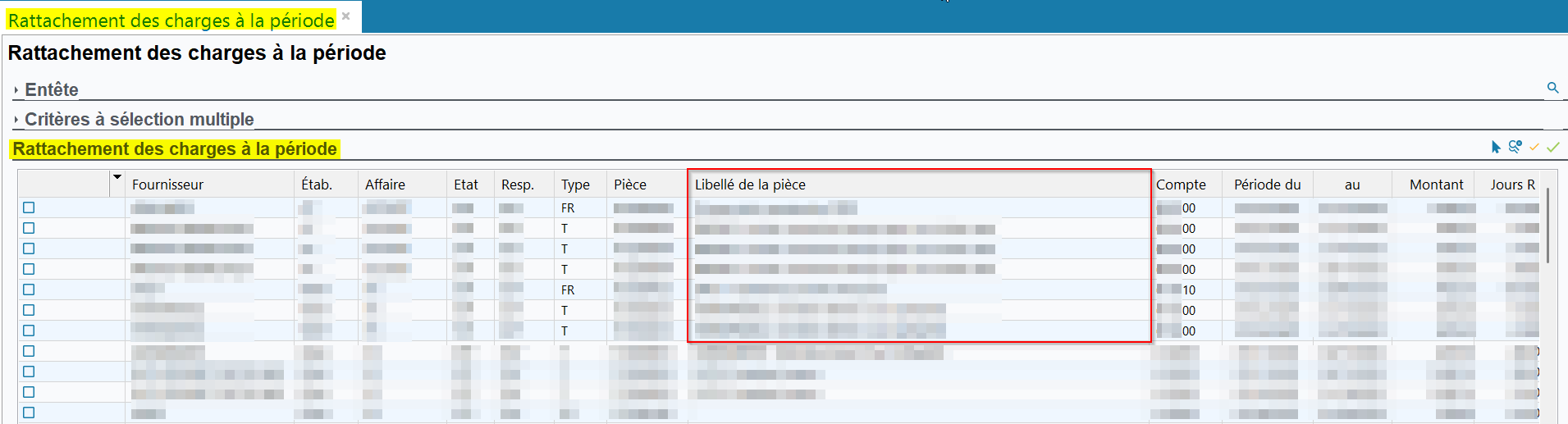Click the orange checkmark icon
Screen dimensions: 1568x424
[1534, 147]
